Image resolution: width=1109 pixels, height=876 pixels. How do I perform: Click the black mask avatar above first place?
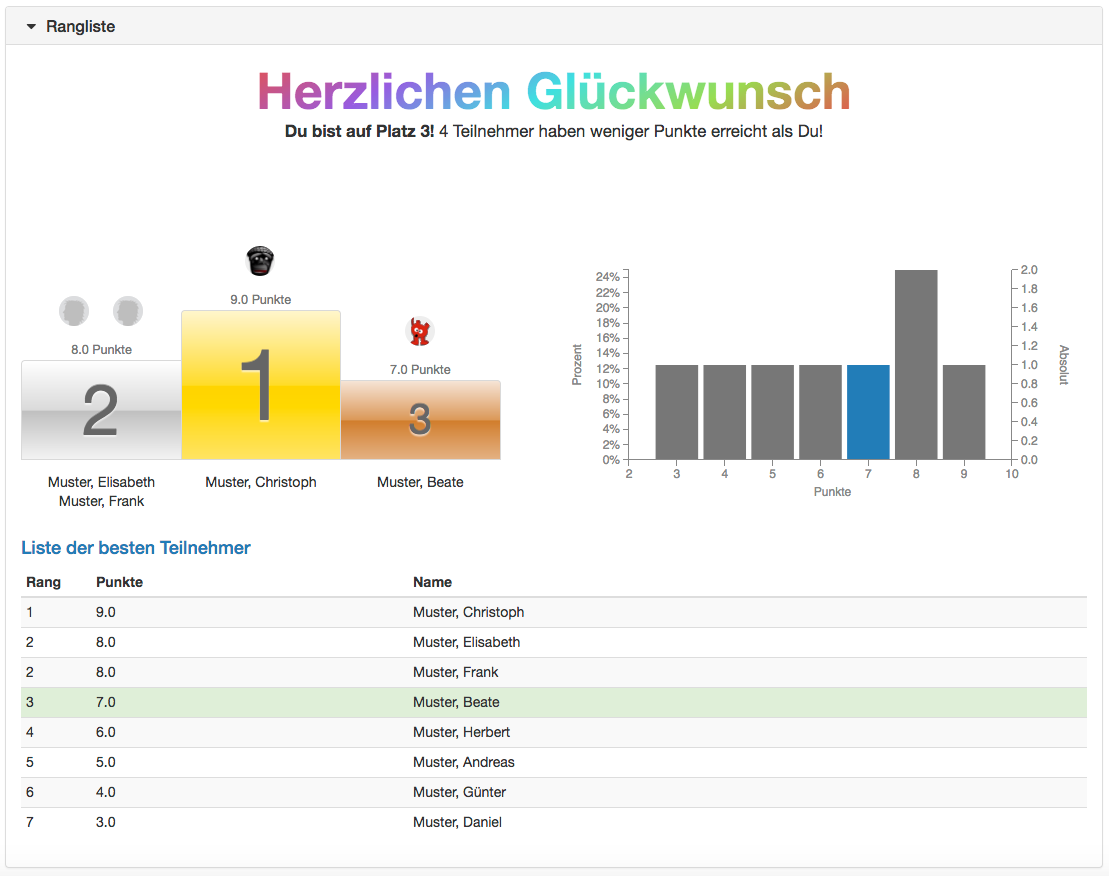click(260, 261)
